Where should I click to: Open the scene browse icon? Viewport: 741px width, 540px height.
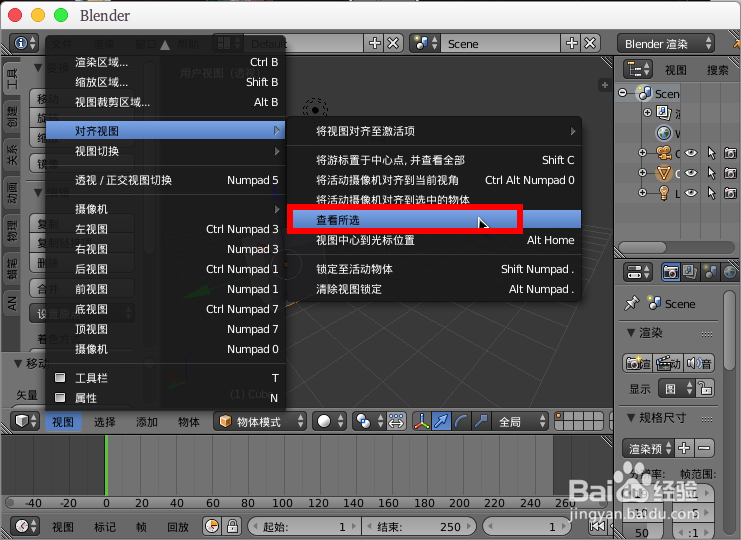(426, 43)
